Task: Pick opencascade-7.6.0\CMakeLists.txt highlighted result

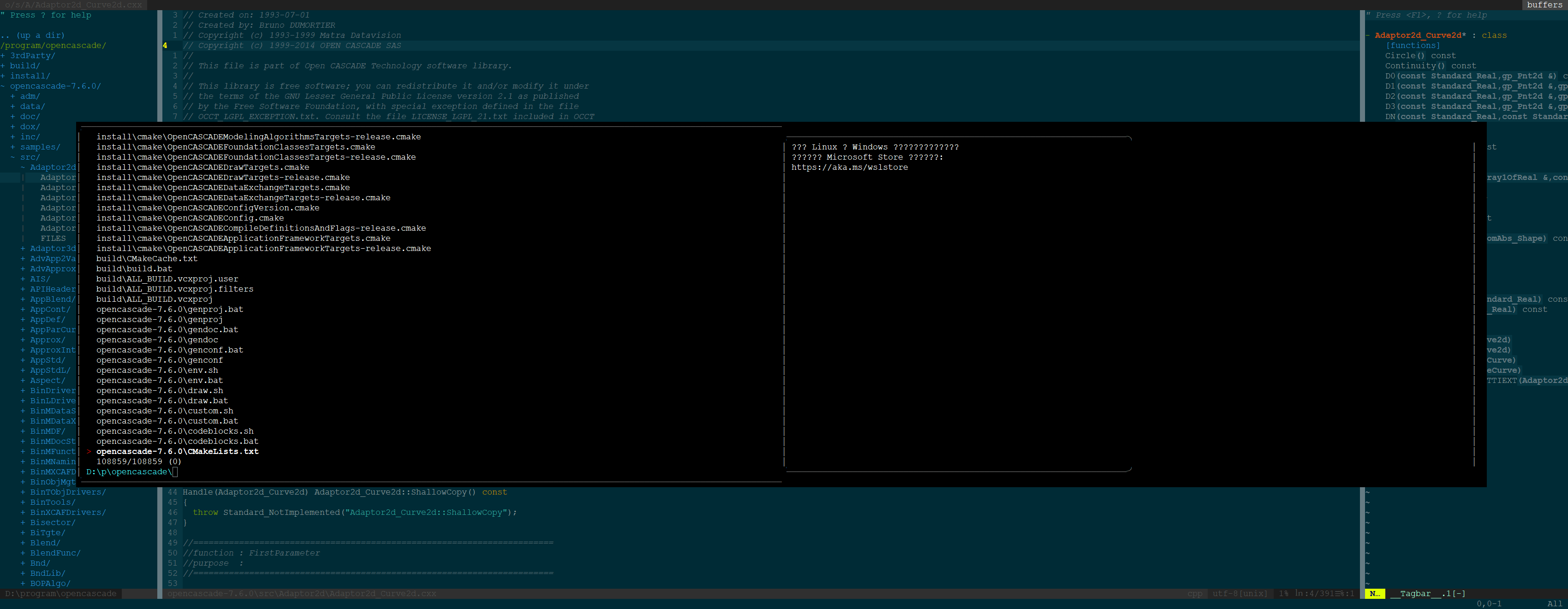Action: [x=177, y=451]
